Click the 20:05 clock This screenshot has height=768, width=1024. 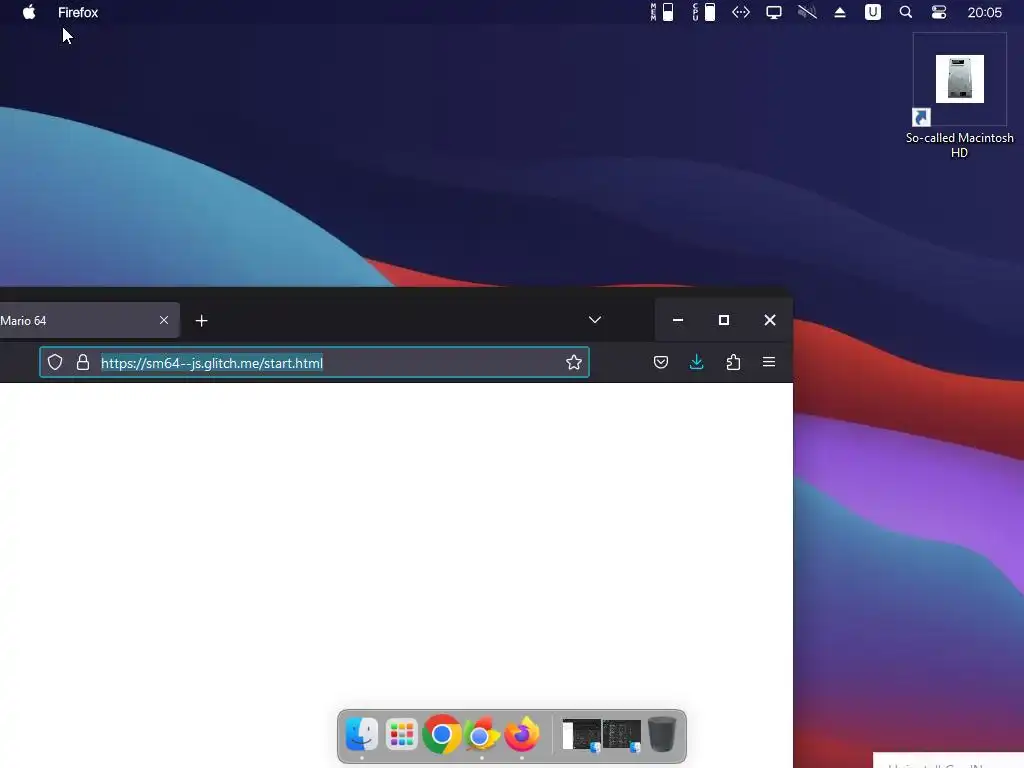click(x=984, y=12)
